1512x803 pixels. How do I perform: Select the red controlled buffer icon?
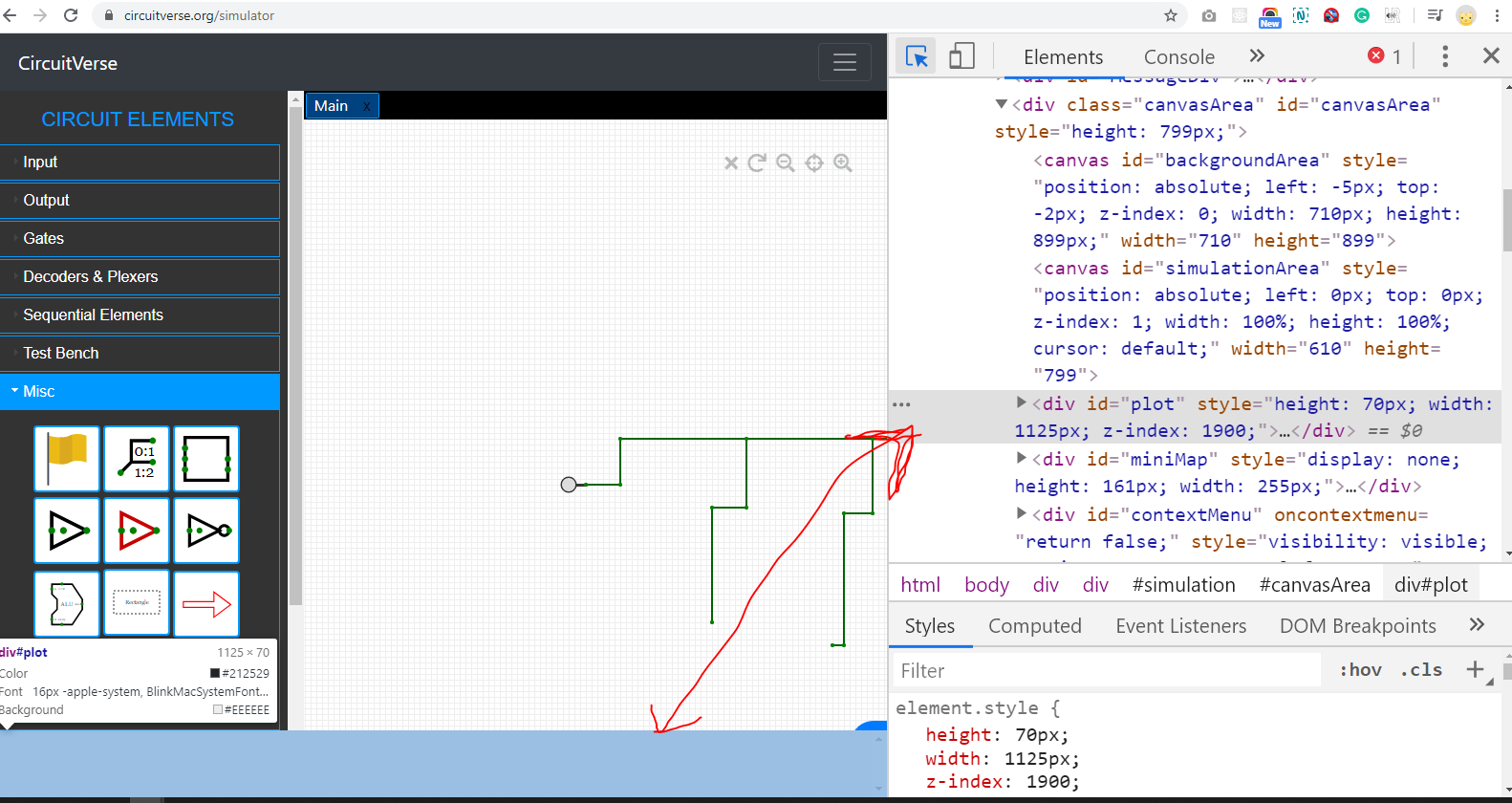coord(137,531)
